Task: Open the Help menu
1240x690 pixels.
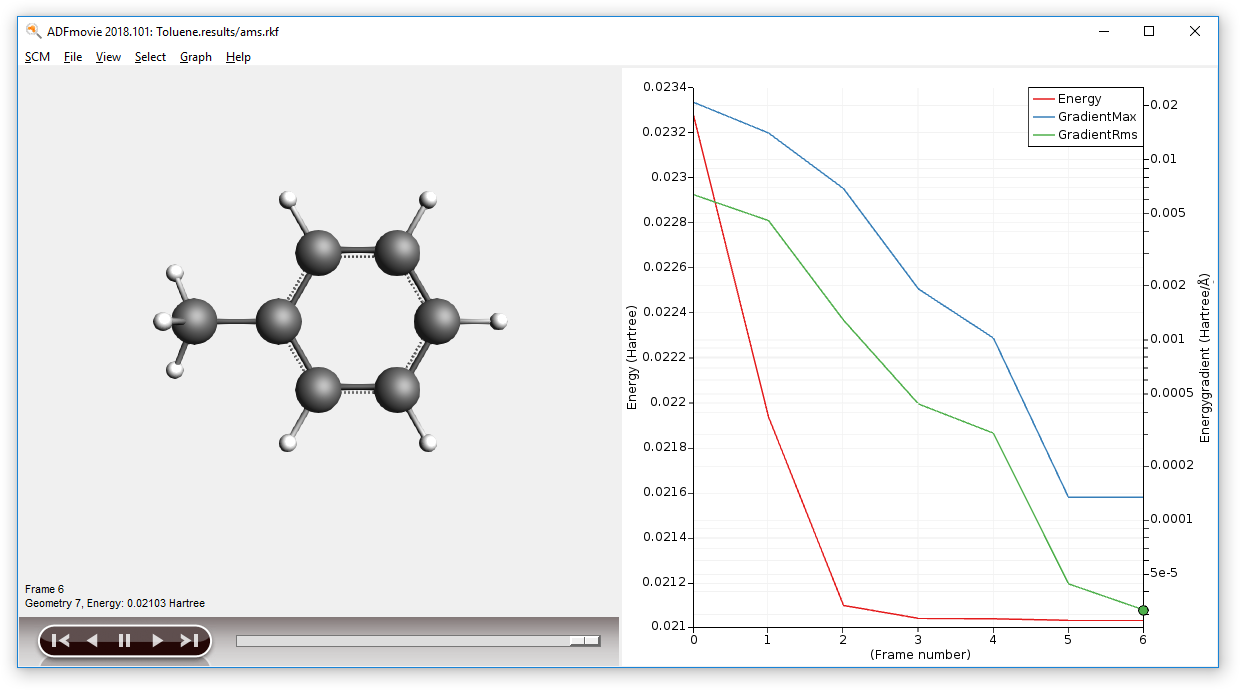Action: pos(238,57)
